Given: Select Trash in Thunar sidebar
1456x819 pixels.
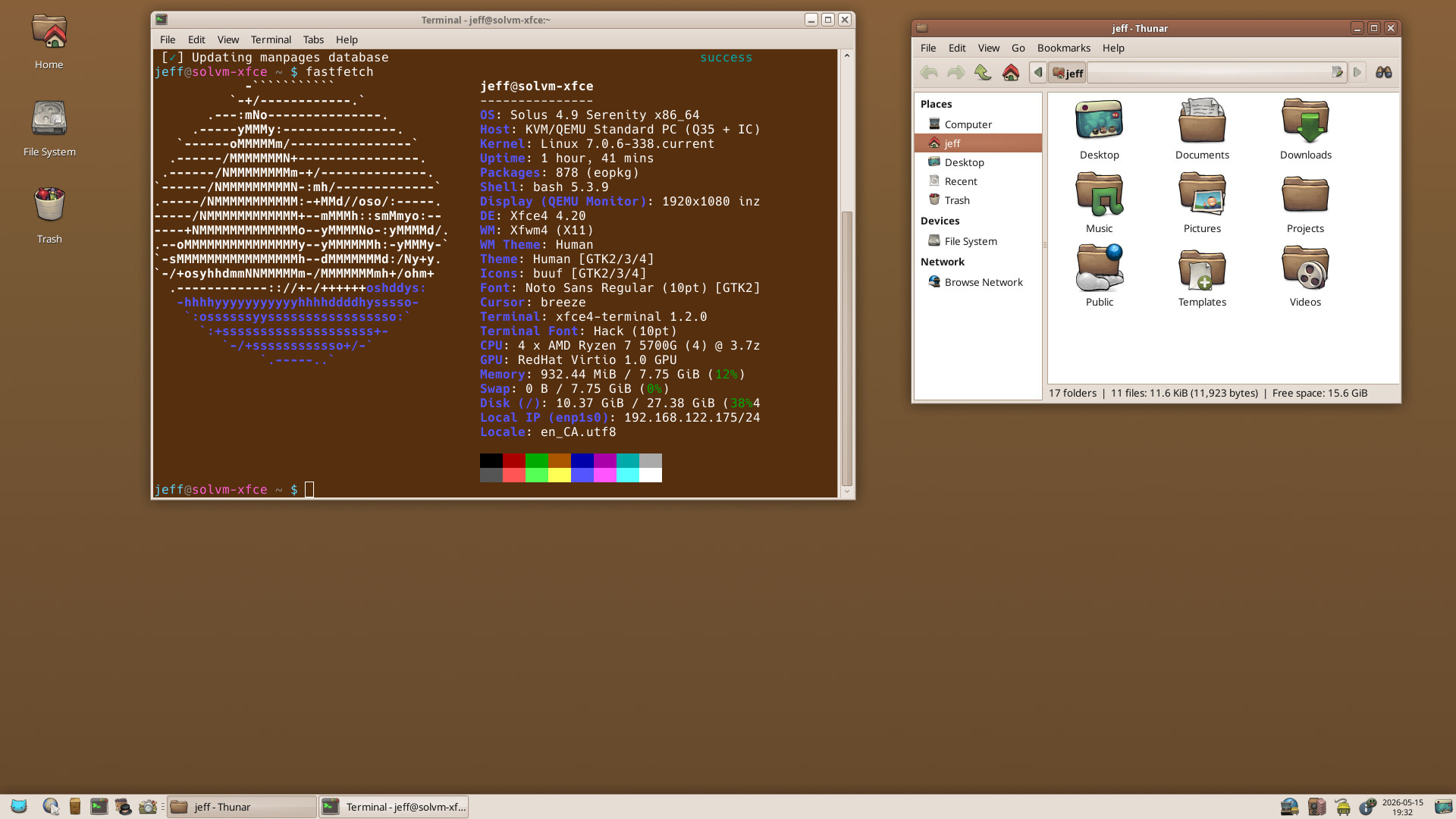Looking at the screenshot, I should point(978,200).
